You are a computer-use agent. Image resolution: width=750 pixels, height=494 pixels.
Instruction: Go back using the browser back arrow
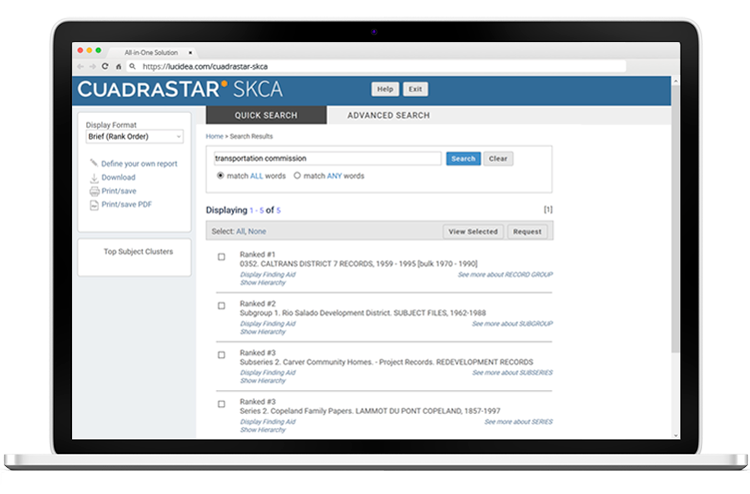pos(81,66)
